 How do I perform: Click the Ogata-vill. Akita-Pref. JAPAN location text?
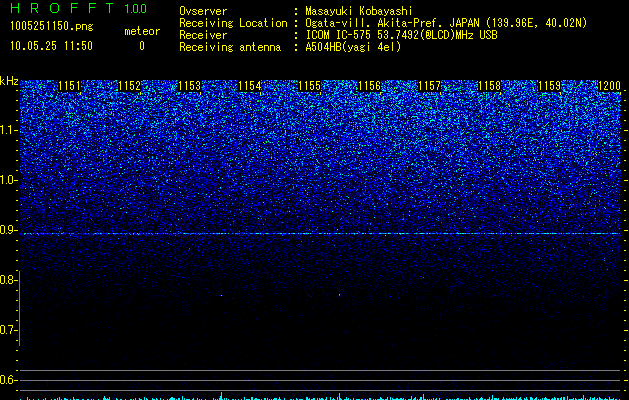pos(446,23)
